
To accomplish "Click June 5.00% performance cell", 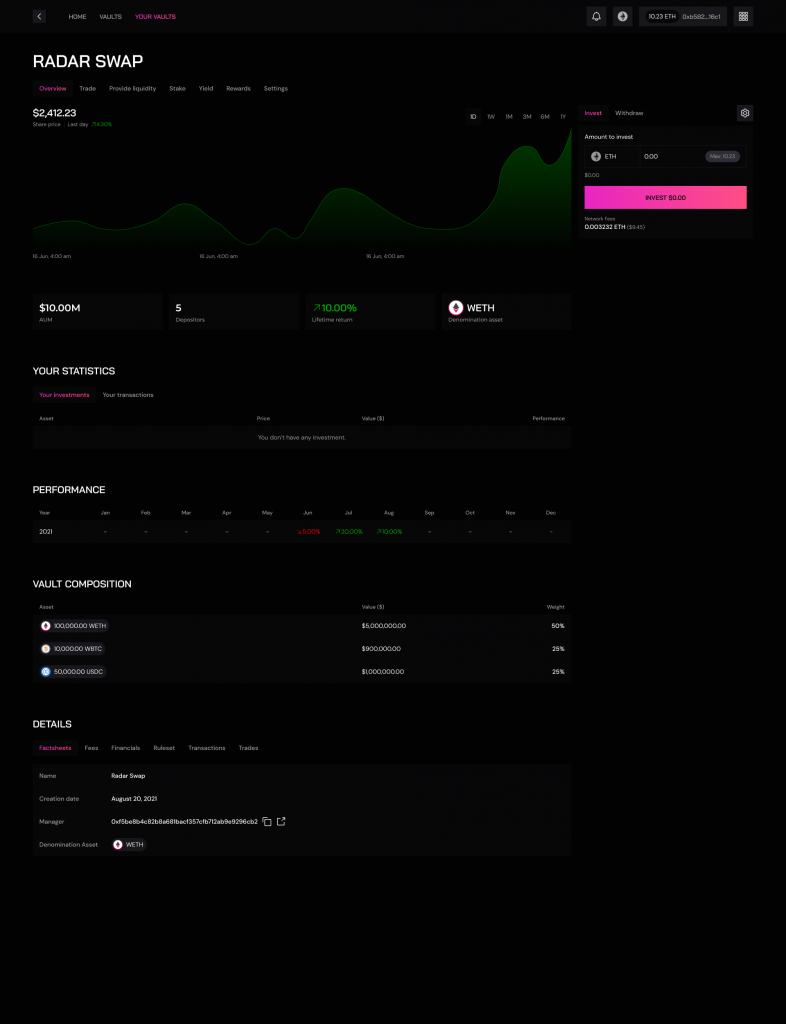I will 308,532.
